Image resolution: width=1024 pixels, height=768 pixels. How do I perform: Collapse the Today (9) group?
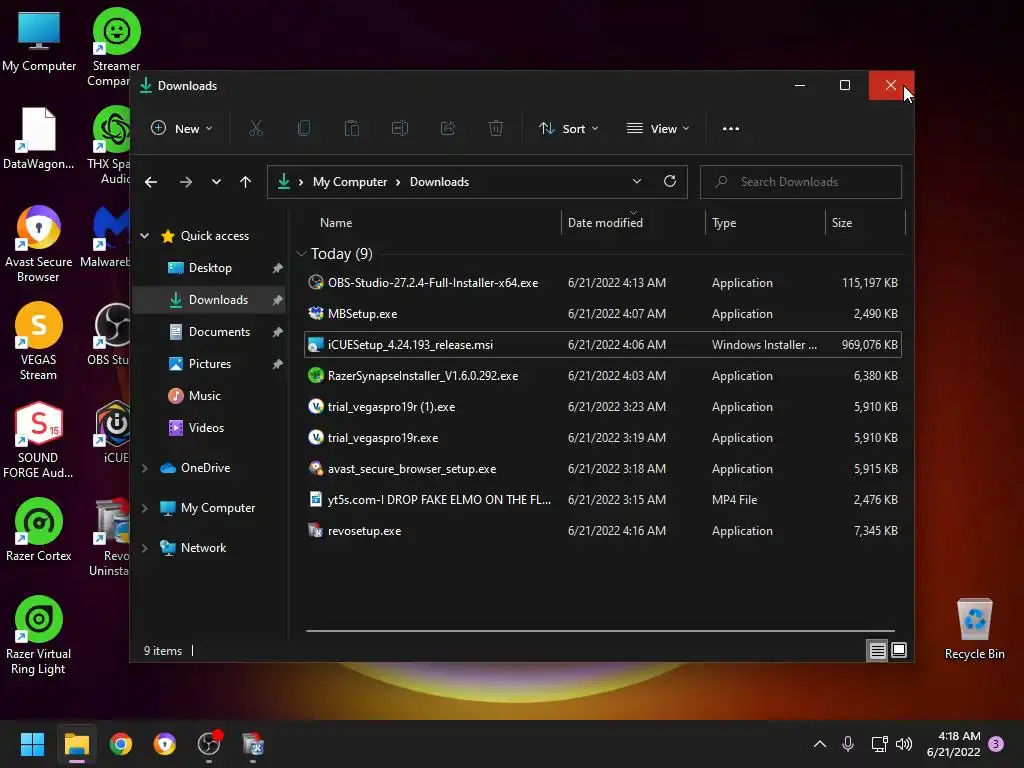(301, 253)
